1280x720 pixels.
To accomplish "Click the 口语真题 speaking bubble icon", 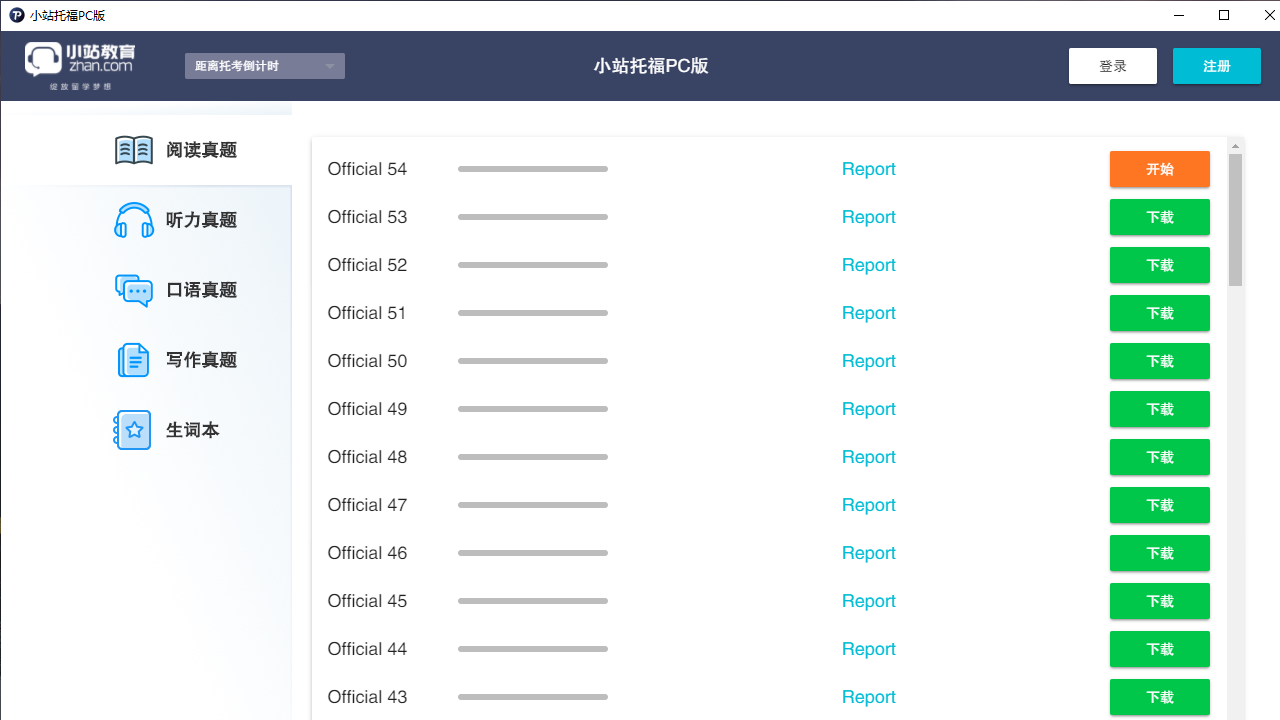I will 133,289.
